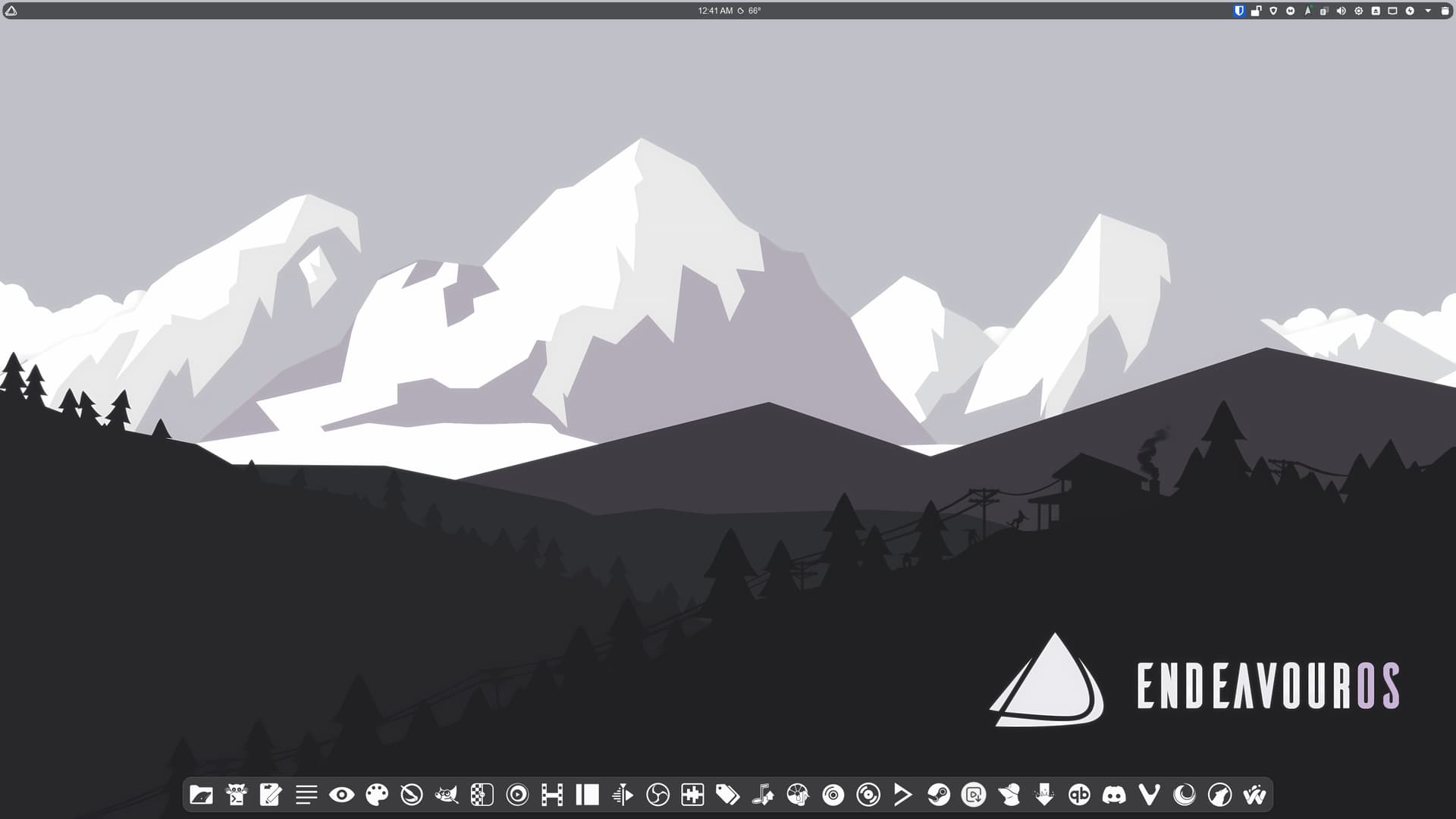
Task: Click the Bitwarden shield tray icon
Action: (x=1239, y=11)
